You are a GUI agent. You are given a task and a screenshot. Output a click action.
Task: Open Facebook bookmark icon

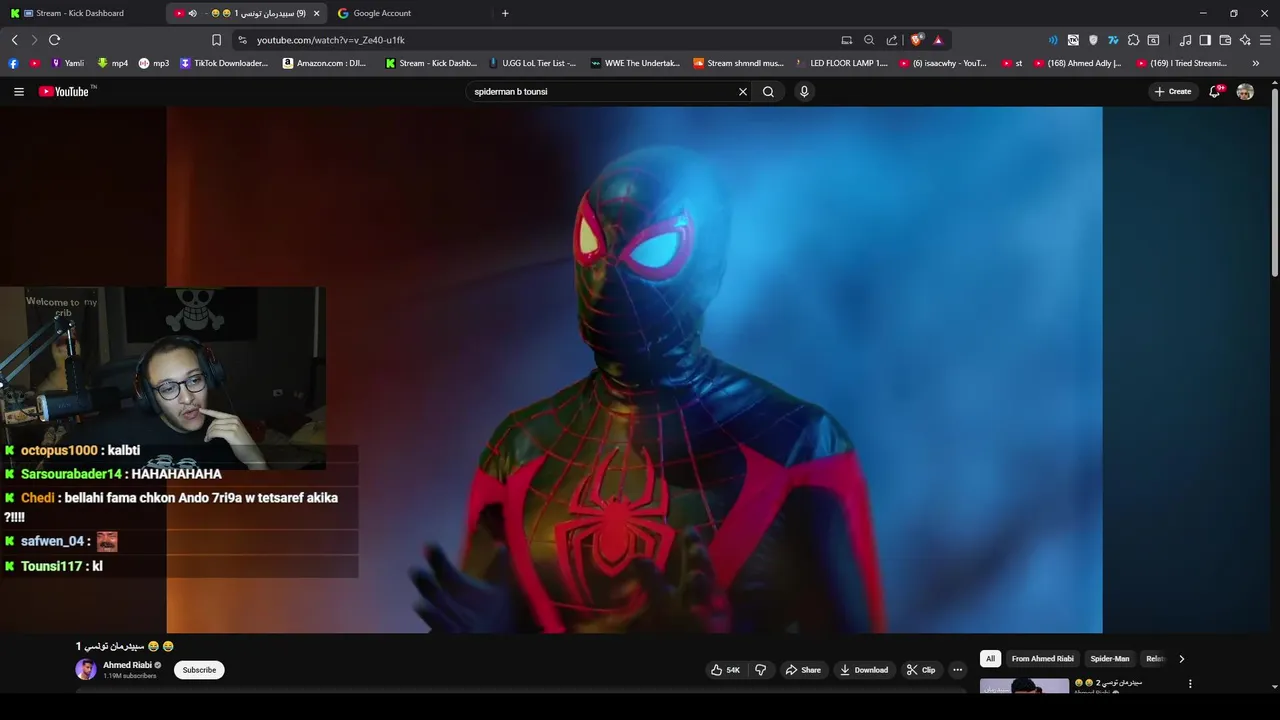coord(13,63)
